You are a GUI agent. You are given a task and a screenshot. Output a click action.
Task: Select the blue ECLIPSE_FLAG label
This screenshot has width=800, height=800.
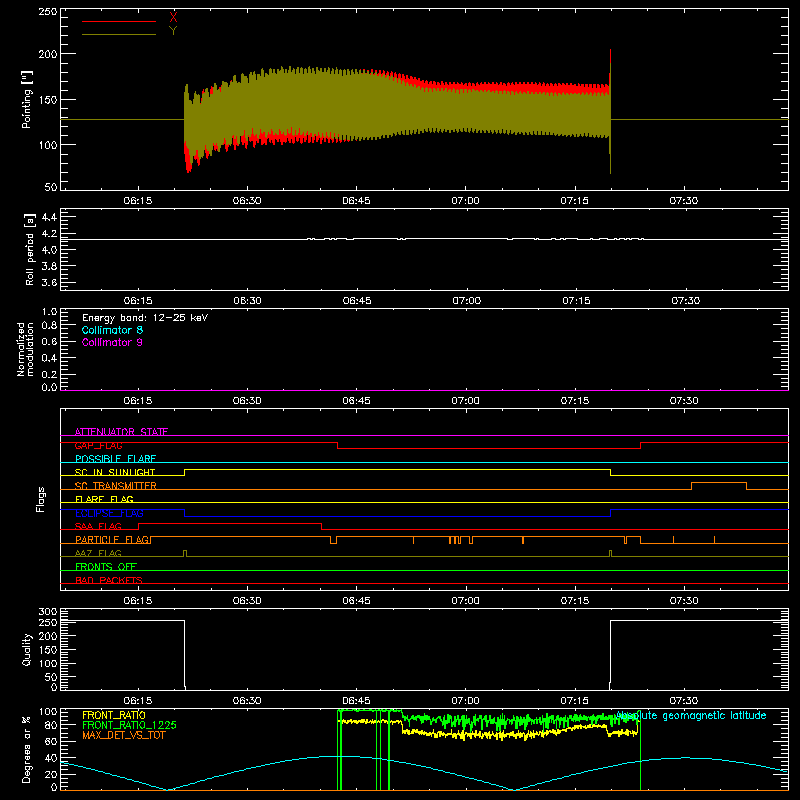[109, 513]
